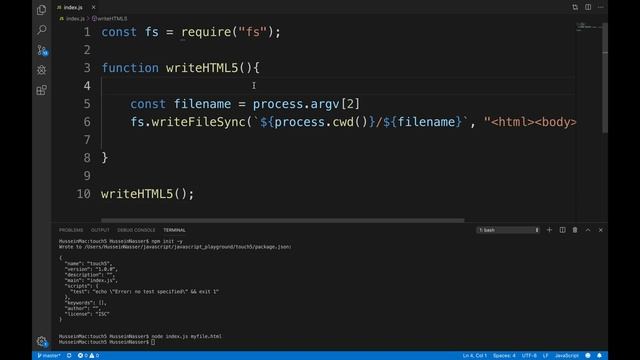Open the Search view in activity bar
640x360 pixels.
(41, 30)
